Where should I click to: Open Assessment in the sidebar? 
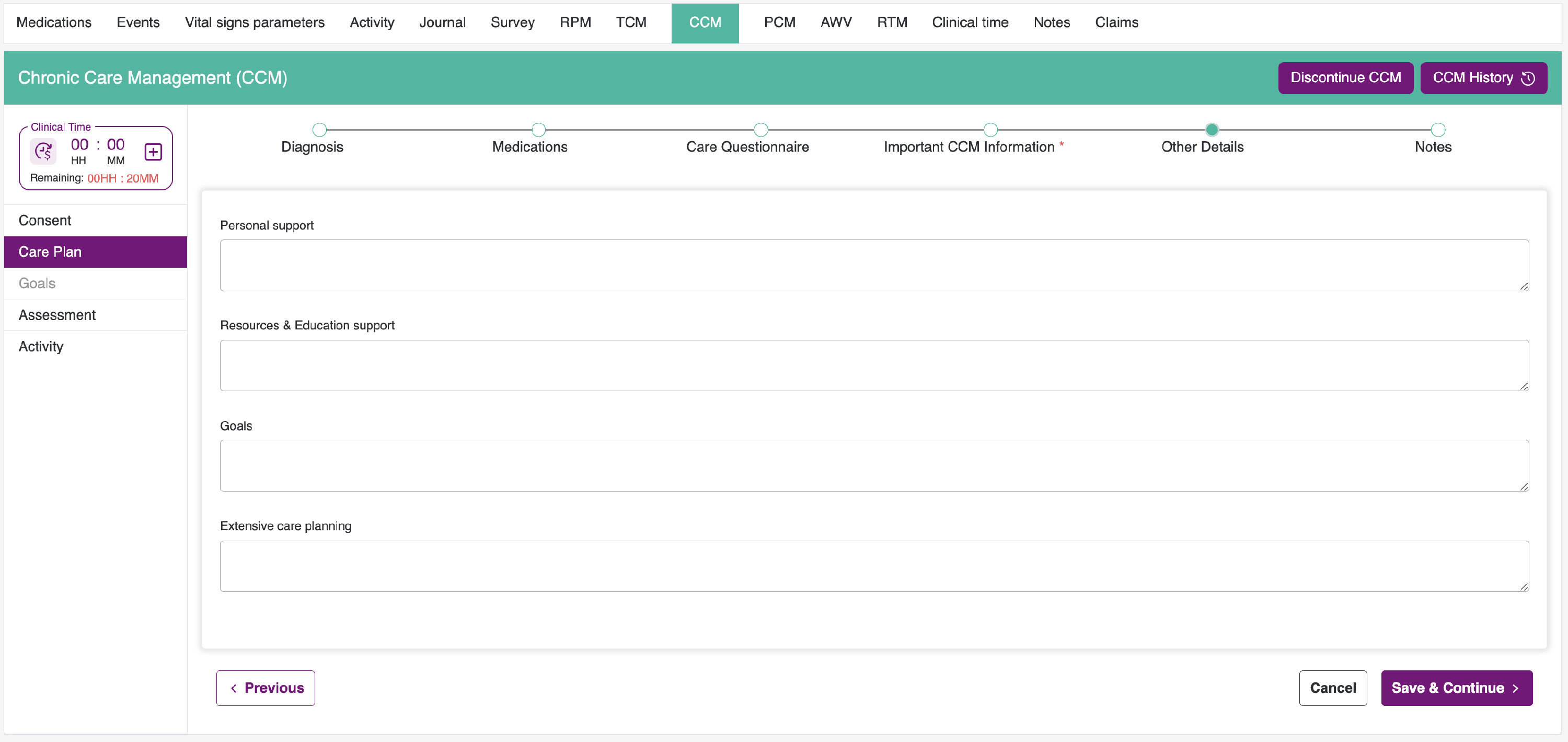tap(56, 315)
